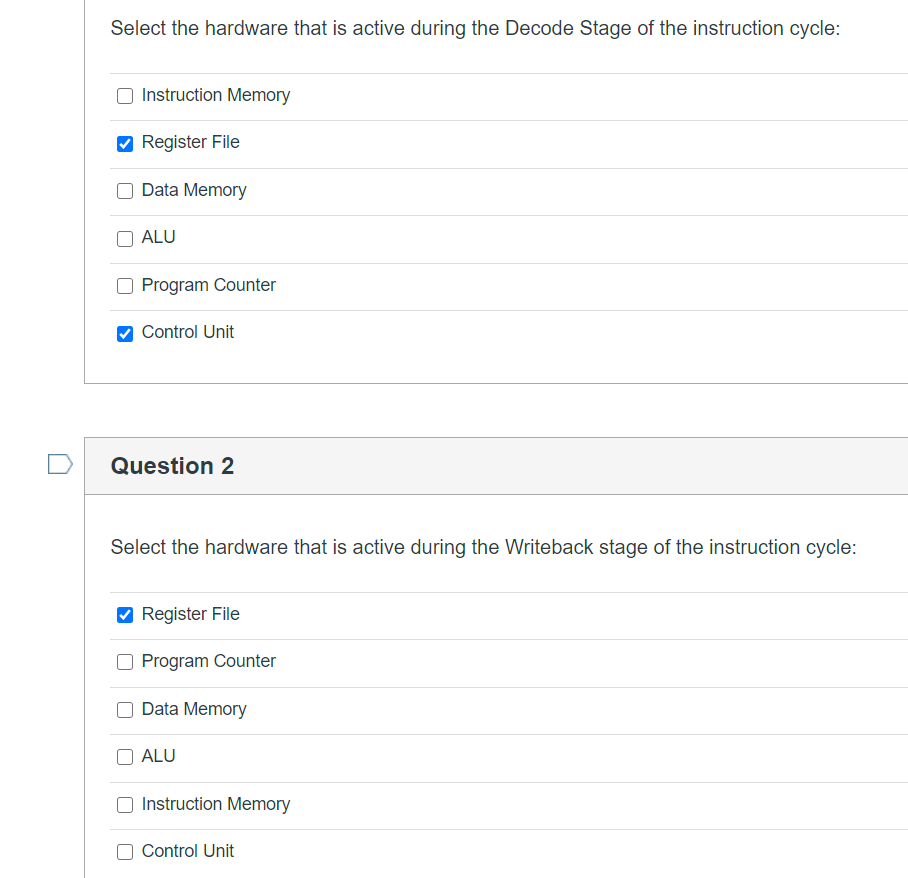Check Program Counter for the Writeback stage
Viewport: 908px width, 878px height.
[x=124, y=662]
